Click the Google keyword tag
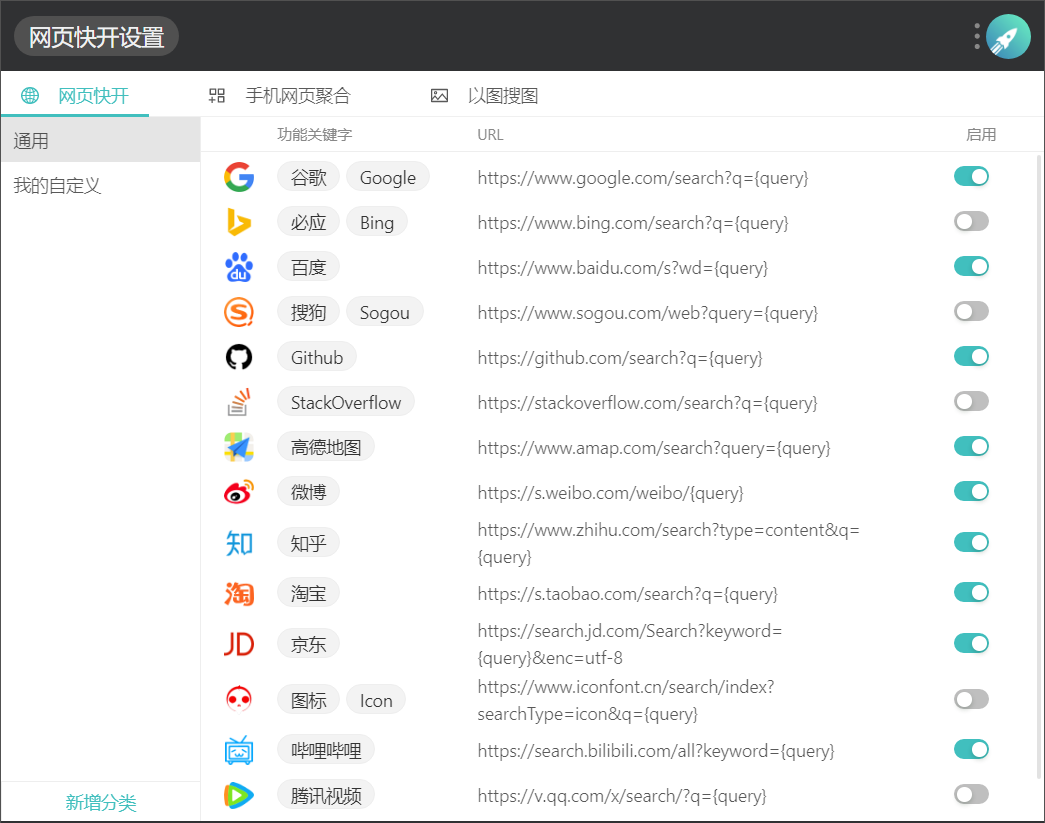Viewport: 1045px width, 823px height. (388, 177)
